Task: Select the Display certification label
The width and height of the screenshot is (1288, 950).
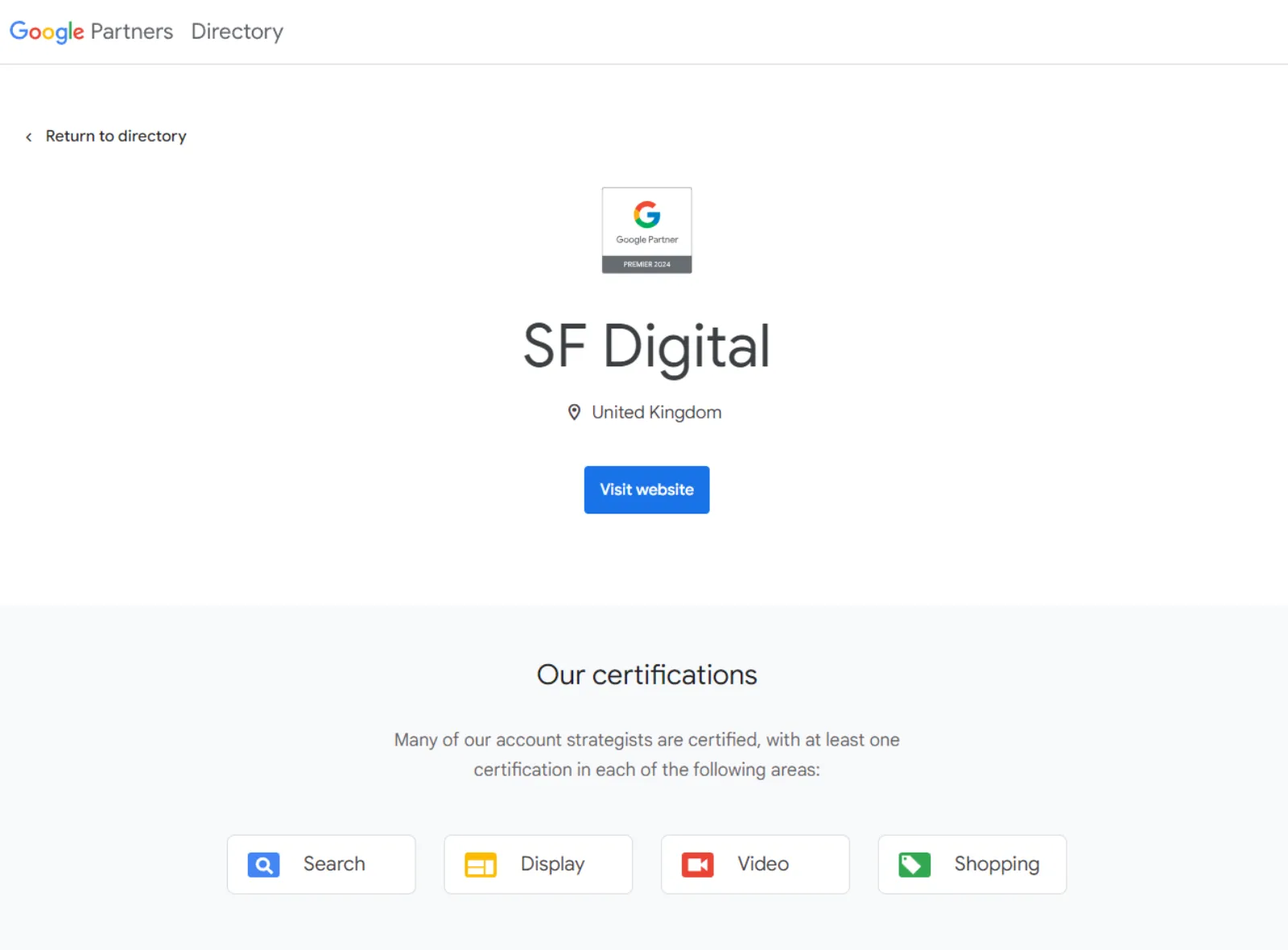Action: point(552,864)
